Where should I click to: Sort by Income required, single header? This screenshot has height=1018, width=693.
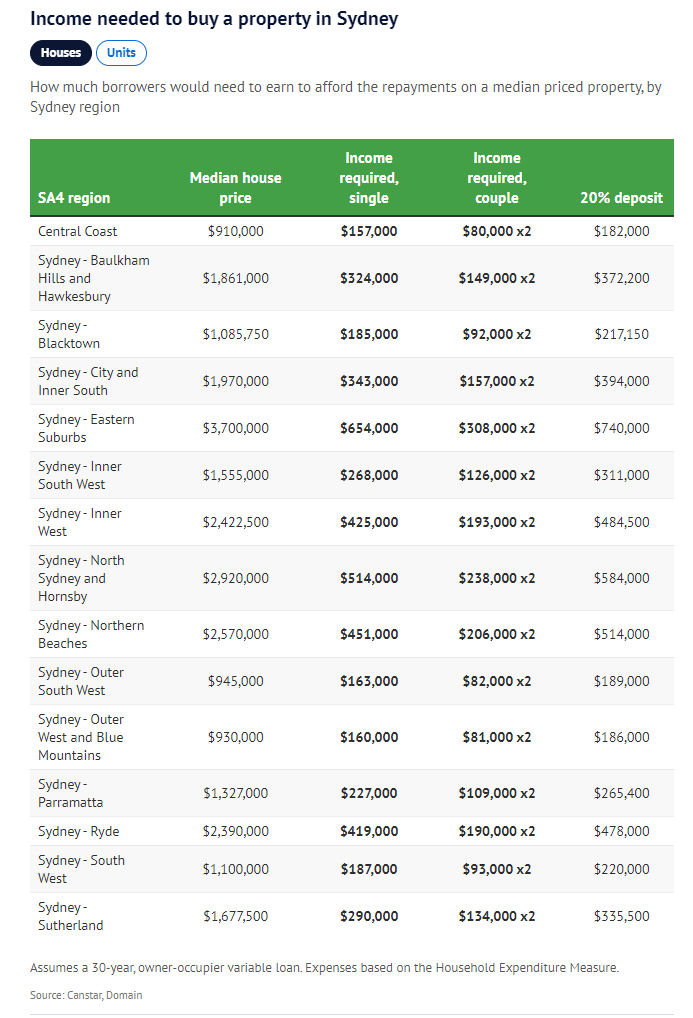pos(368,178)
